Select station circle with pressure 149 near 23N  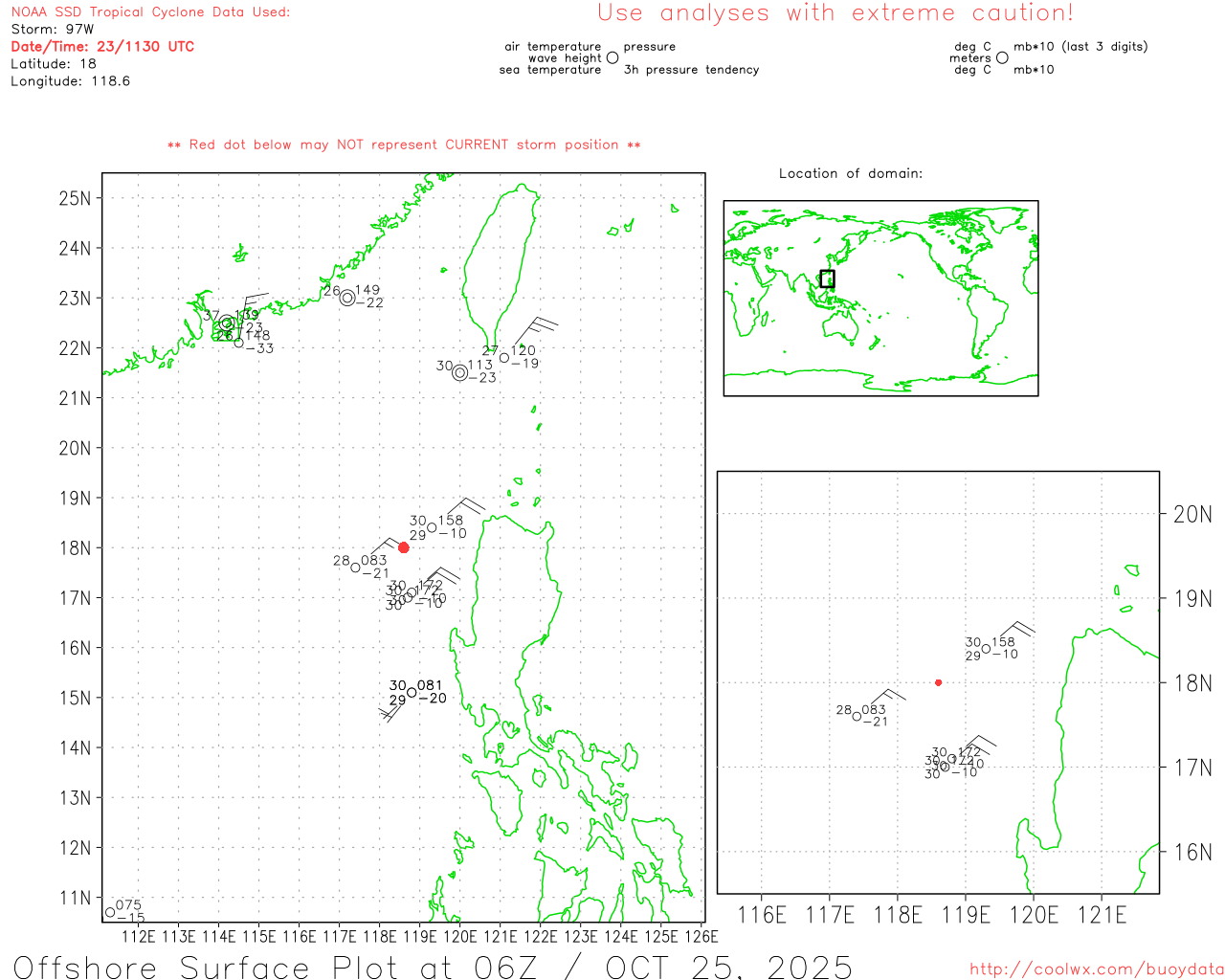coord(347,298)
